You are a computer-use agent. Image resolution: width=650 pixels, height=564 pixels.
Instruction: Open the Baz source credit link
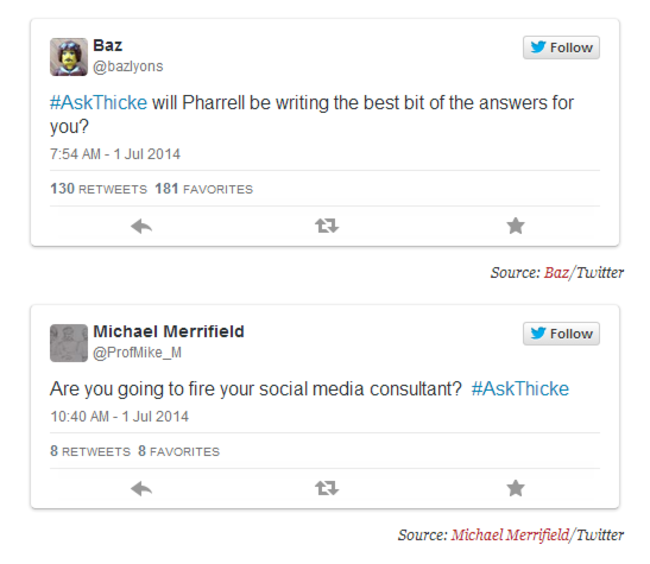556,273
